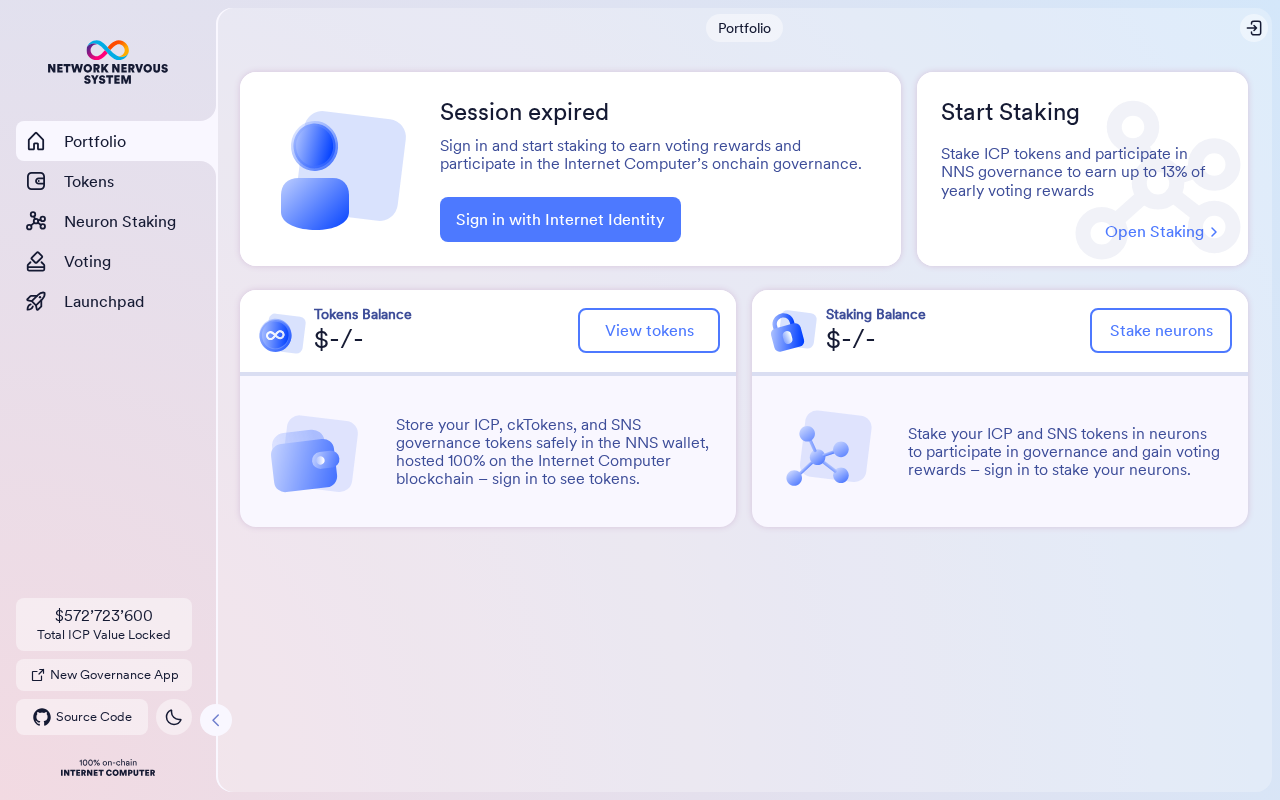
Task: Click the wallet illustration in tokens card
Action: (314, 454)
